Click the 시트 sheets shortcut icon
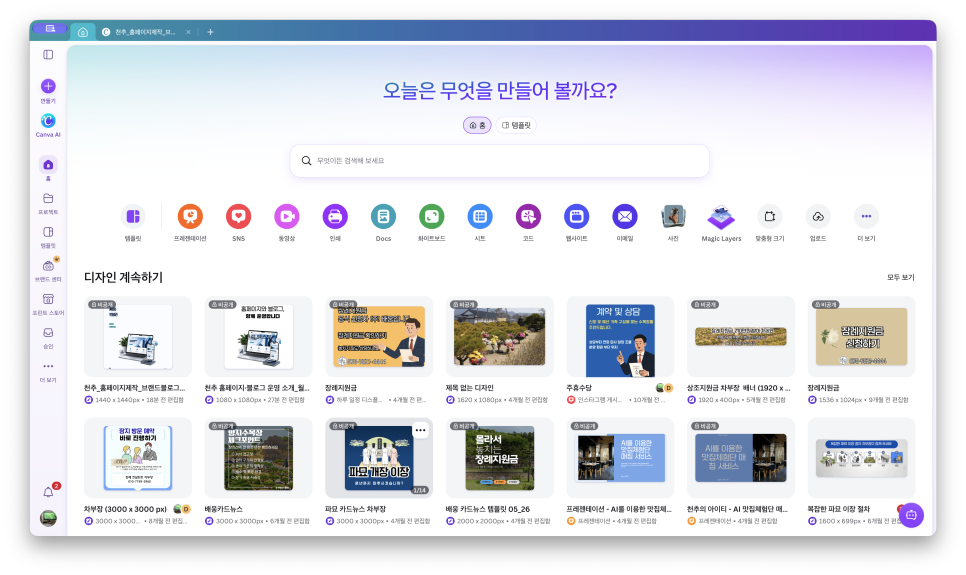The height and width of the screenshot is (575, 966). [x=479, y=216]
